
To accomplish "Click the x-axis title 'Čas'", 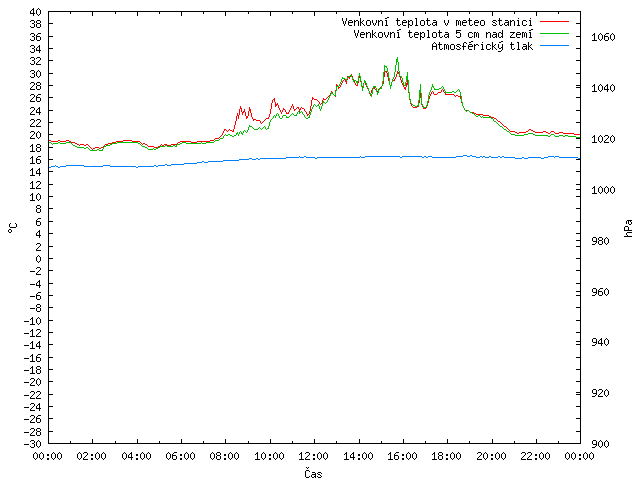I will pyautogui.click(x=313, y=473).
